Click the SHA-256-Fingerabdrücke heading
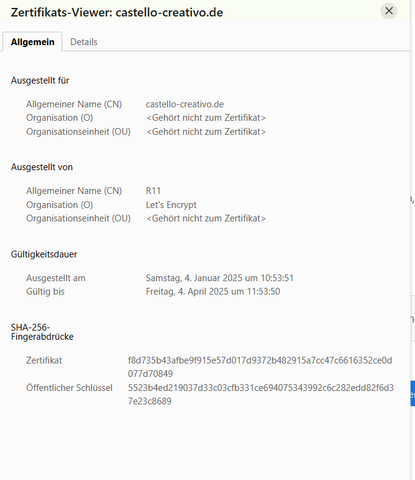415x480 pixels. [x=42, y=332]
